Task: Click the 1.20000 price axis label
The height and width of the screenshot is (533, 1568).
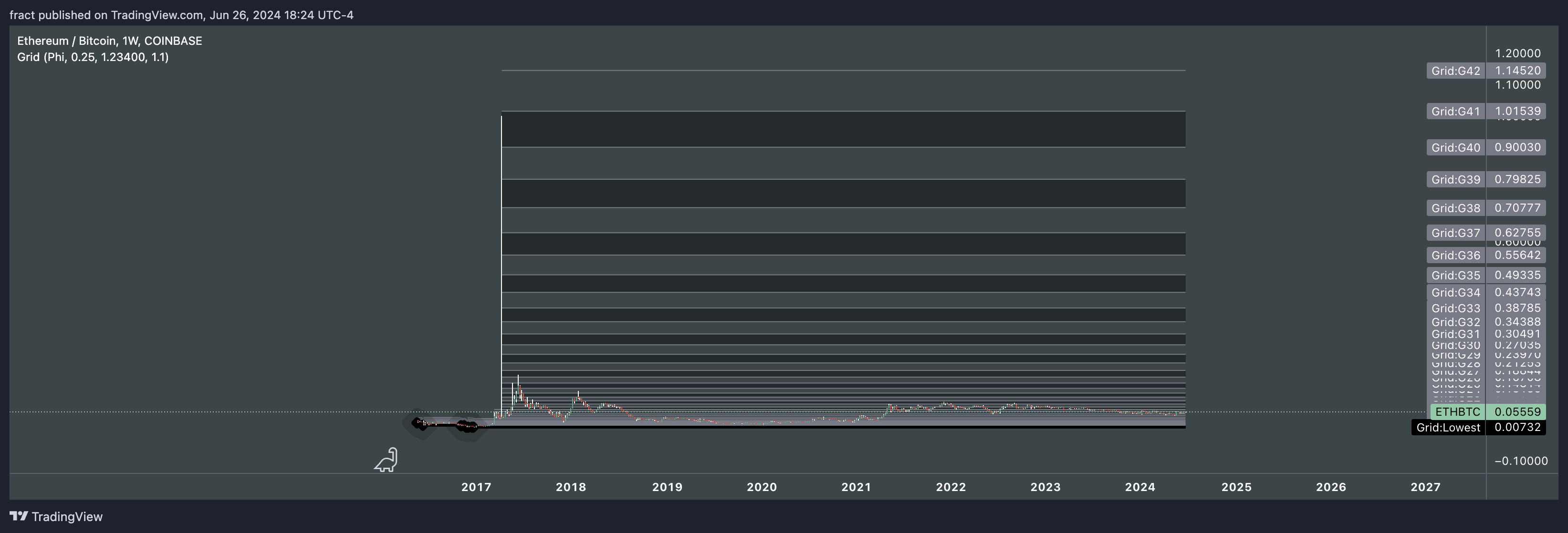Action: [1517, 53]
